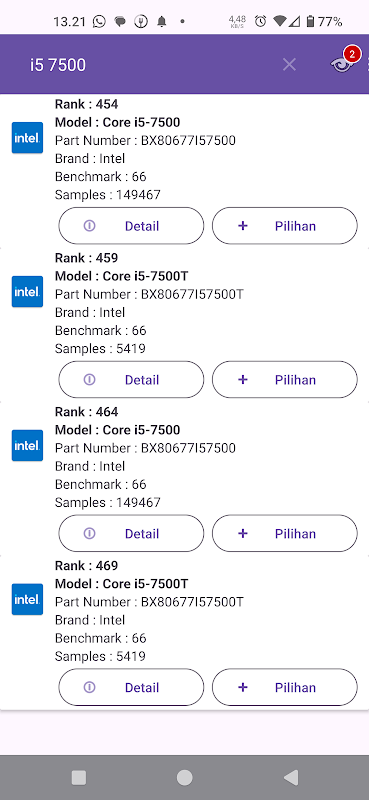
Task: Open Detail for Rank 454 Core i5-7500
Action: click(x=131, y=226)
